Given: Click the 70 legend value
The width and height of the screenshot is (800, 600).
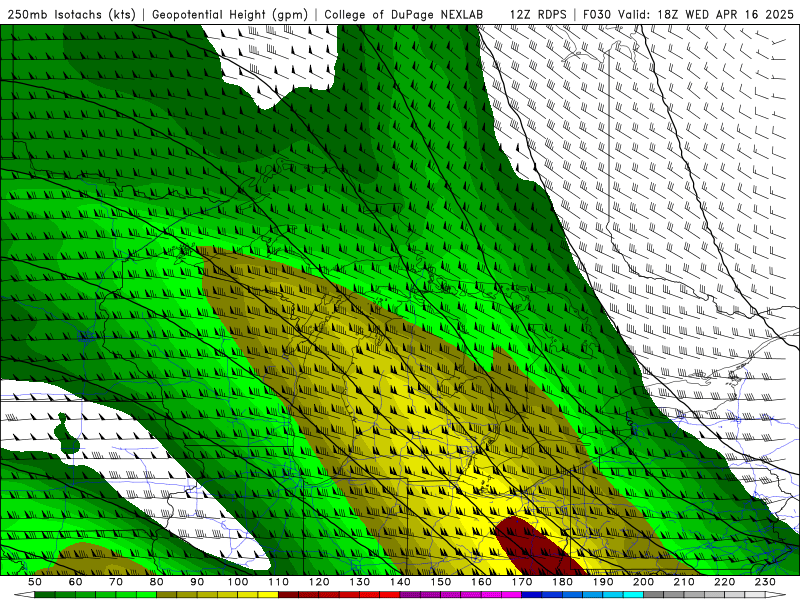Looking at the screenshot, I should [116, 582].
